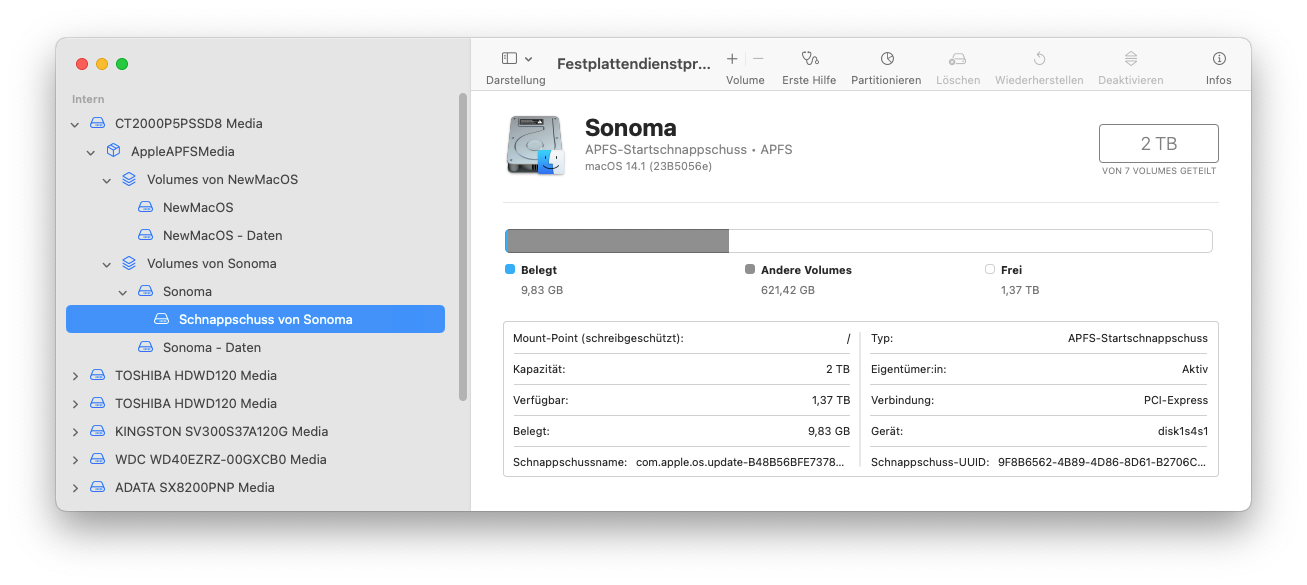
Task: Click the Erste Hilfe stethoscope icon
Action: click(x=809, y=59)
